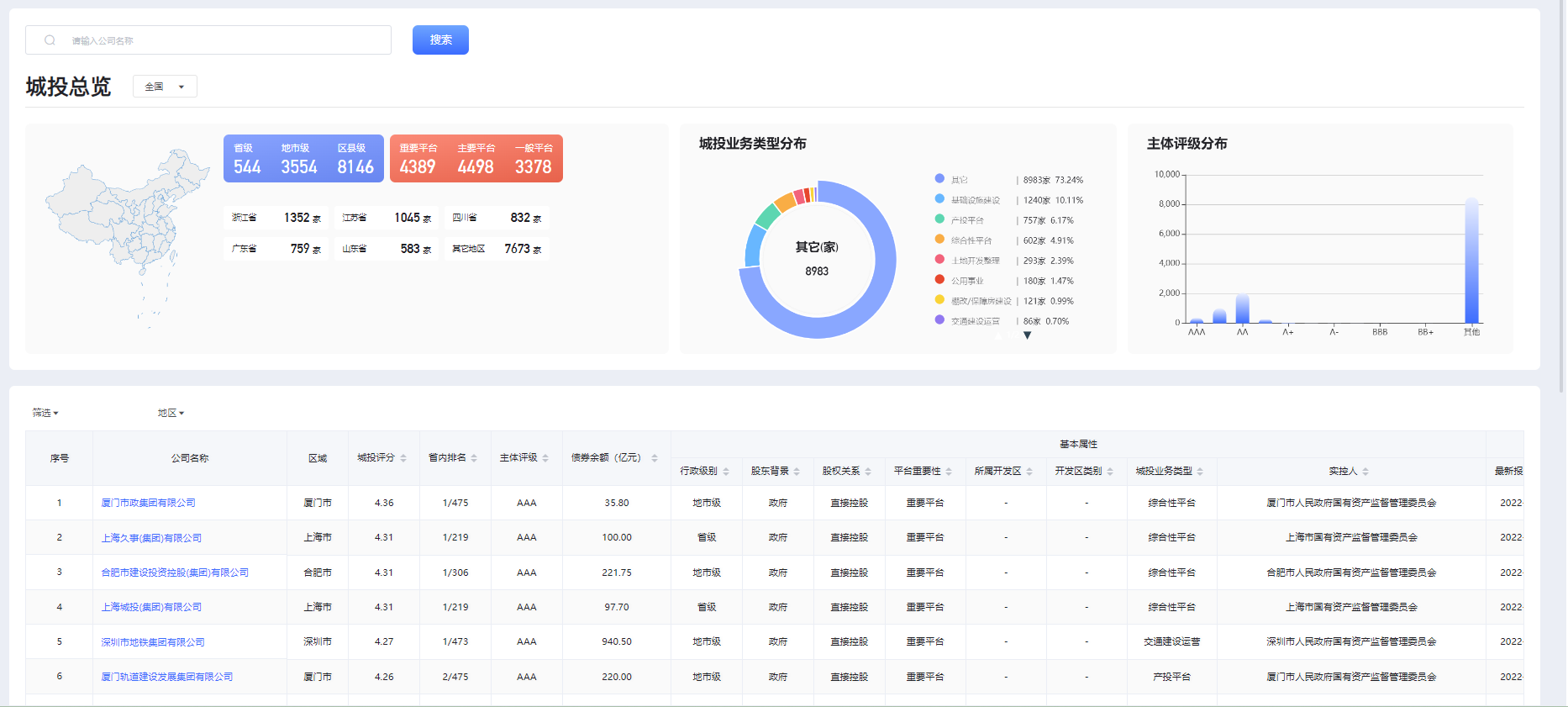
Task: Sort by 开发区类别 column sort icon
Action: click(x=1110, y=472)
